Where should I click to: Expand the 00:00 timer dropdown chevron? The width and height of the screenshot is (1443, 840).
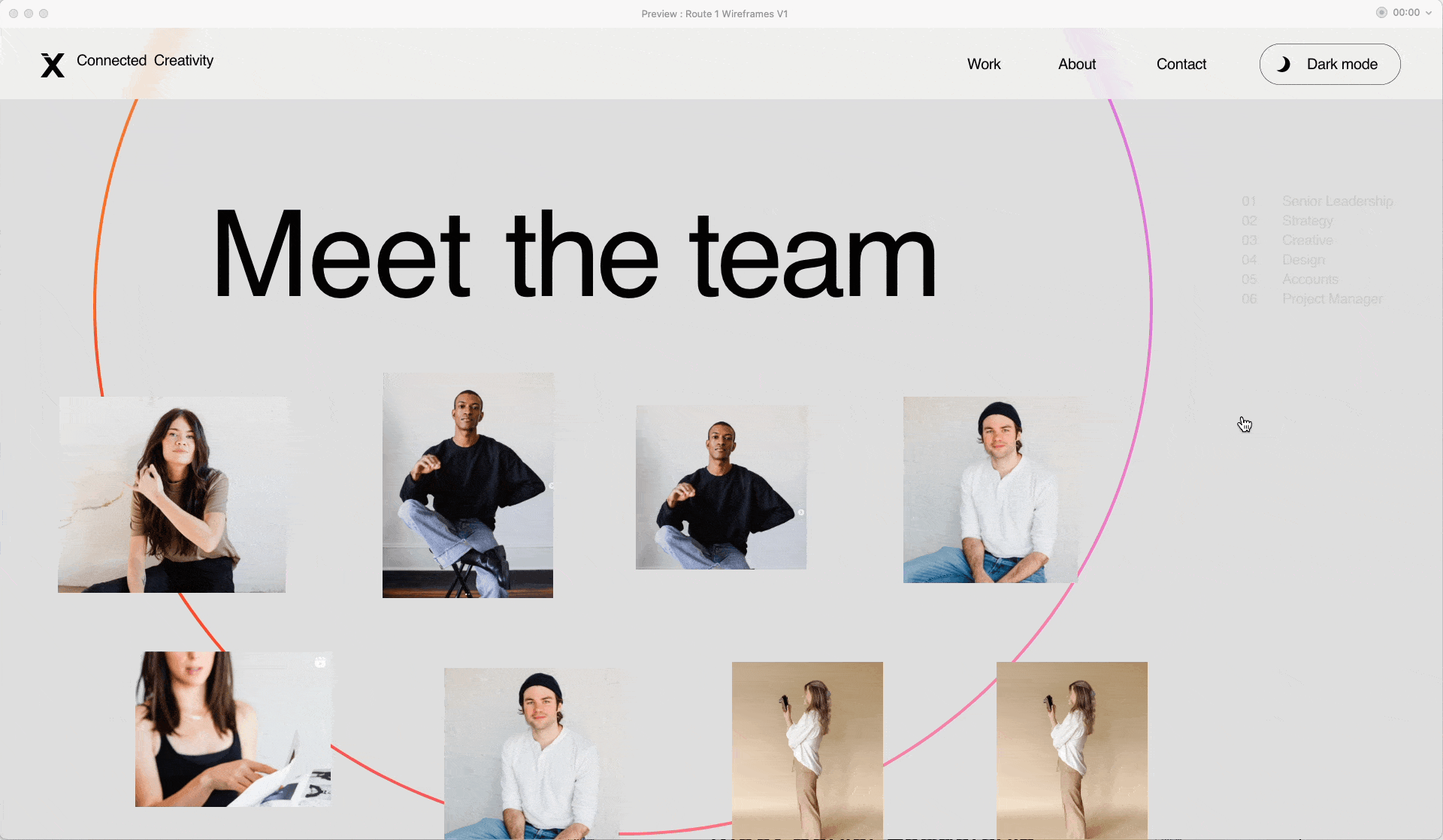1429,13
